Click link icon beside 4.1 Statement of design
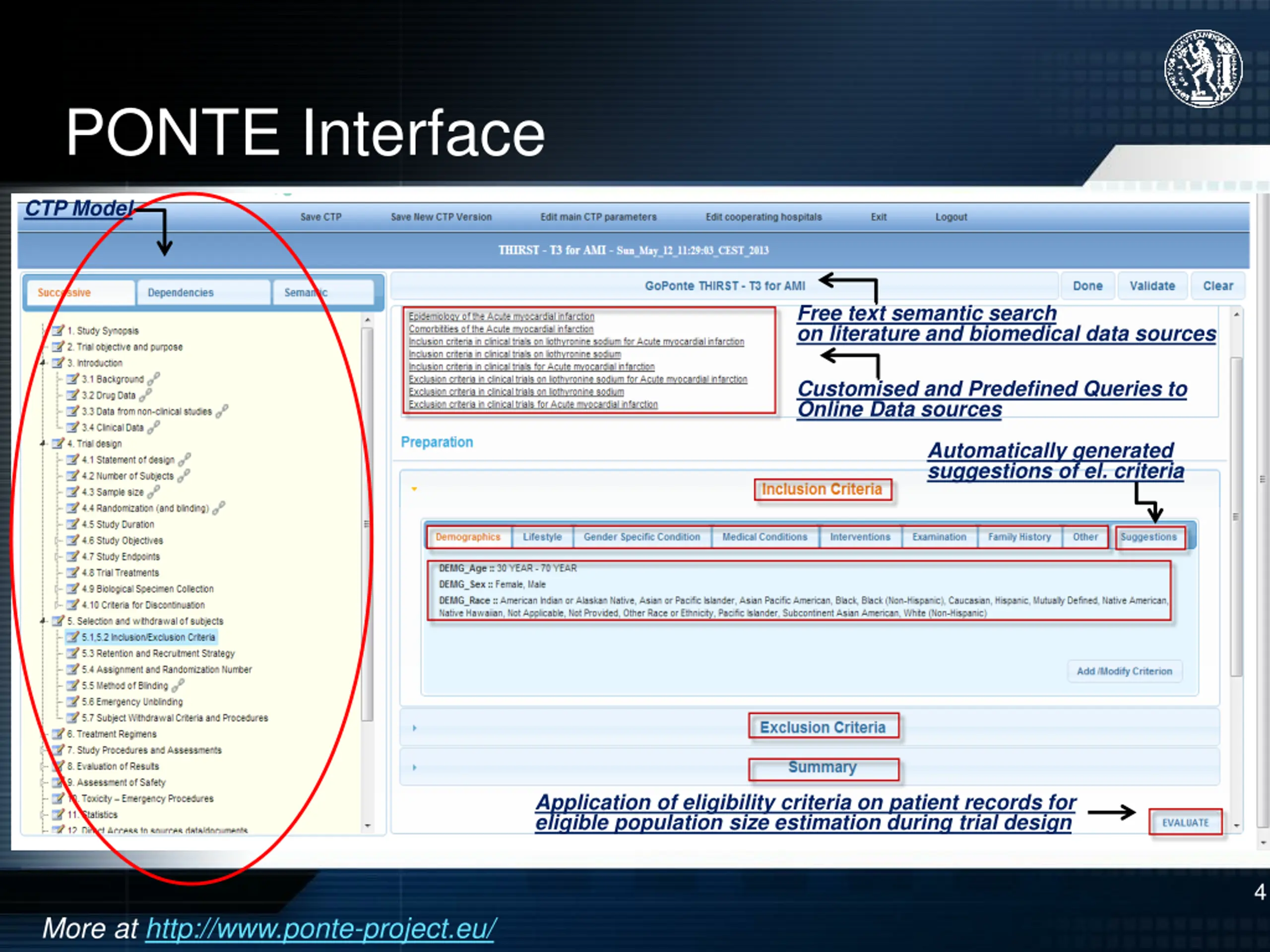This screenshot has height=952, width=1270. [x=185, y=460]
